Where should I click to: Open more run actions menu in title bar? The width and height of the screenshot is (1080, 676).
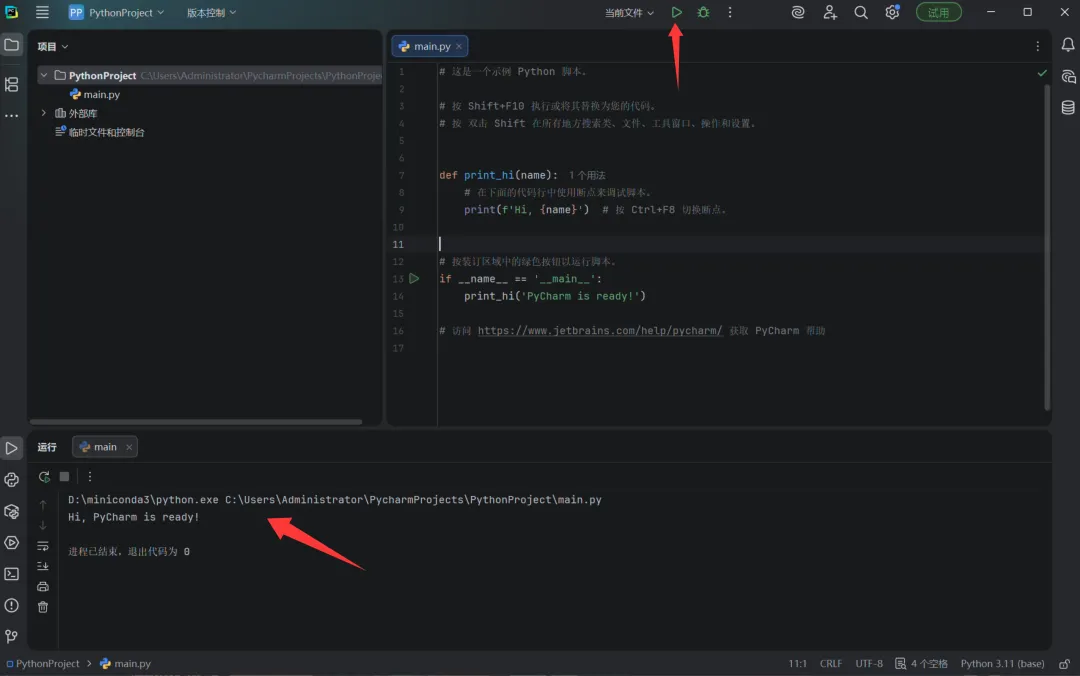click(730, 12)
